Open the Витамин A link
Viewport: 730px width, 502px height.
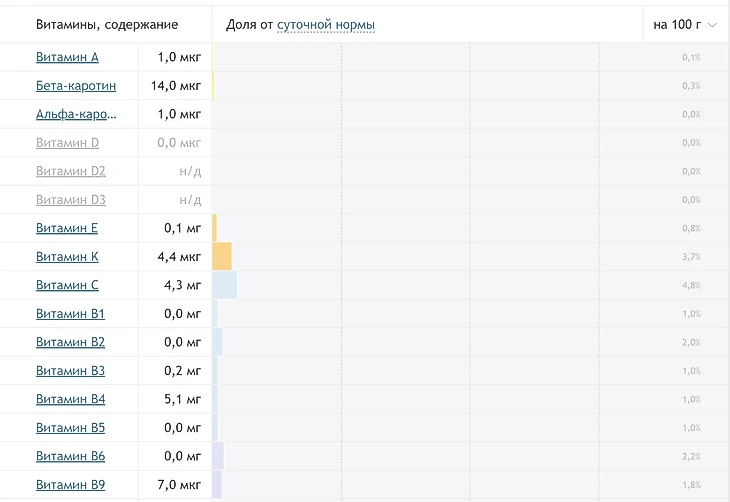67,58
